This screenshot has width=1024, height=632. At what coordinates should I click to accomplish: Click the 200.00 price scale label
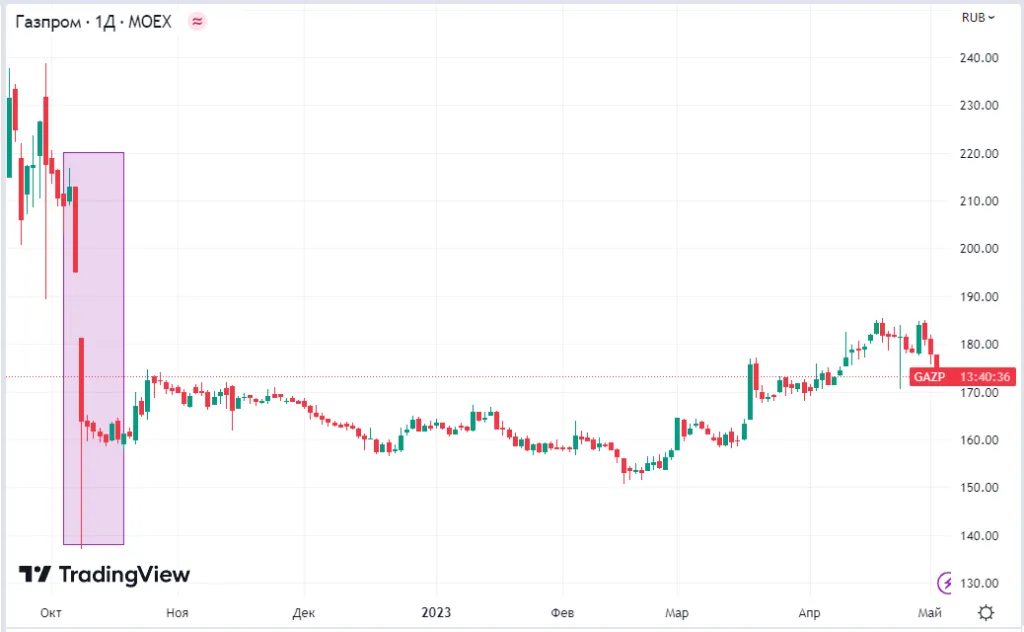pyautogui.click(x=979, y=249)
